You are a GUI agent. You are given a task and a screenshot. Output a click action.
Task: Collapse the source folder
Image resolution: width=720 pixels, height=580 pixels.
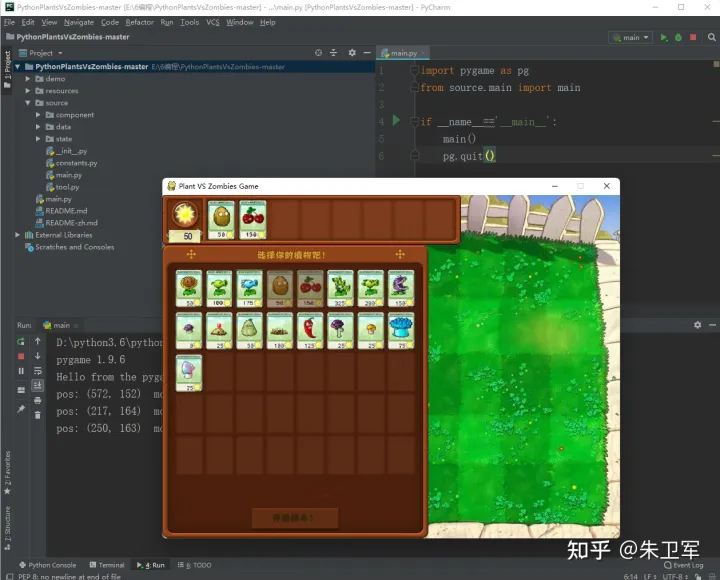[28, 103]
